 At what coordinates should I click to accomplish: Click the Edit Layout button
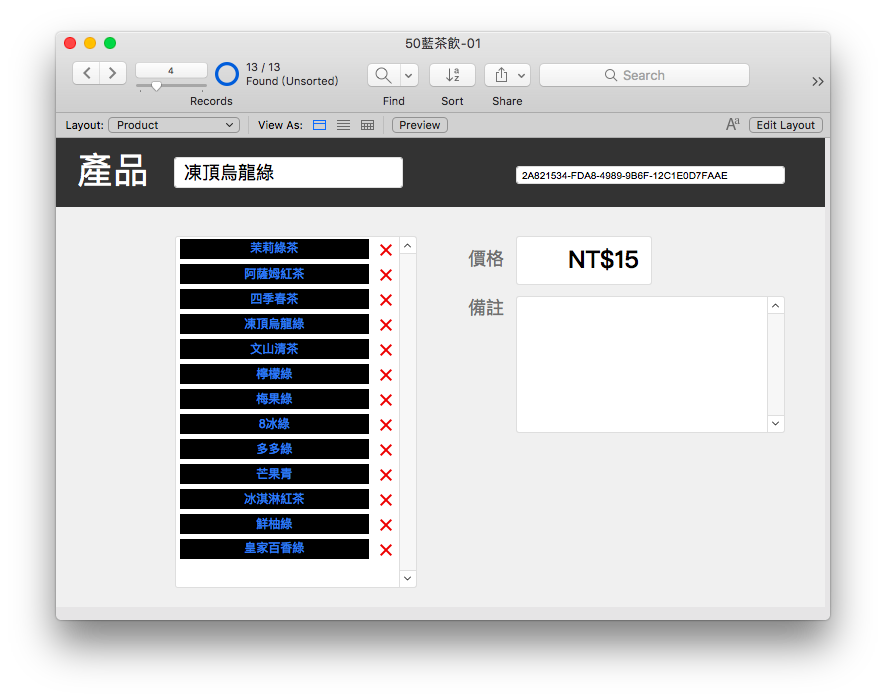tap(785, 125)
